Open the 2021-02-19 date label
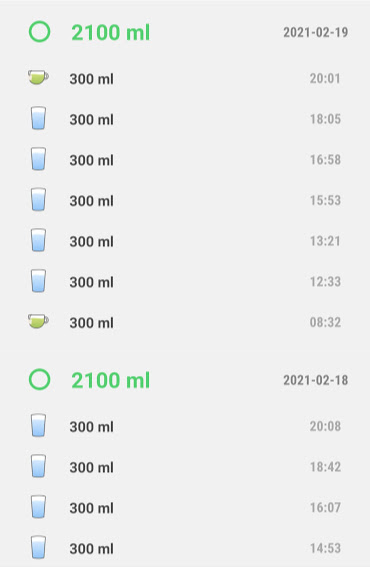Screen dimensions: 370x567 pyautogui.click(x=315, y=32)
